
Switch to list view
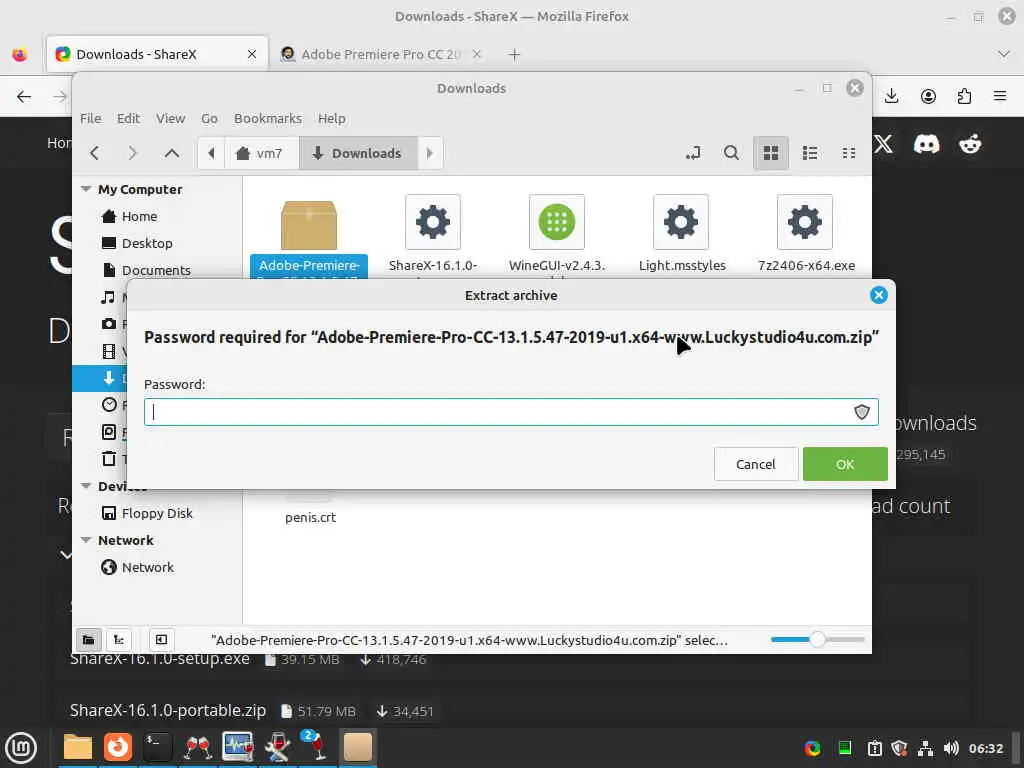[x=810, y=153]
